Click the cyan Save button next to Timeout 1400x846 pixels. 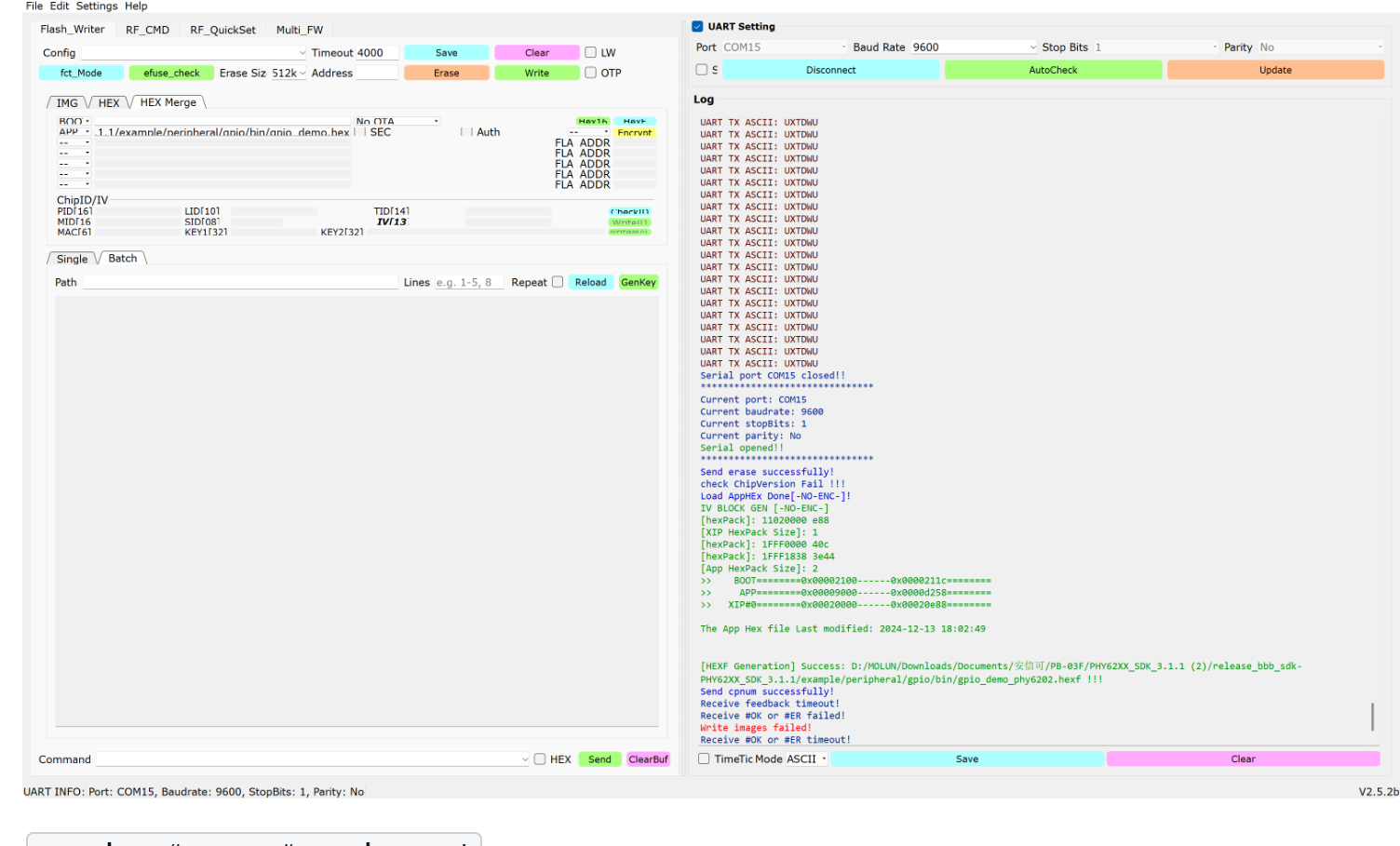[x=447, y=53]
